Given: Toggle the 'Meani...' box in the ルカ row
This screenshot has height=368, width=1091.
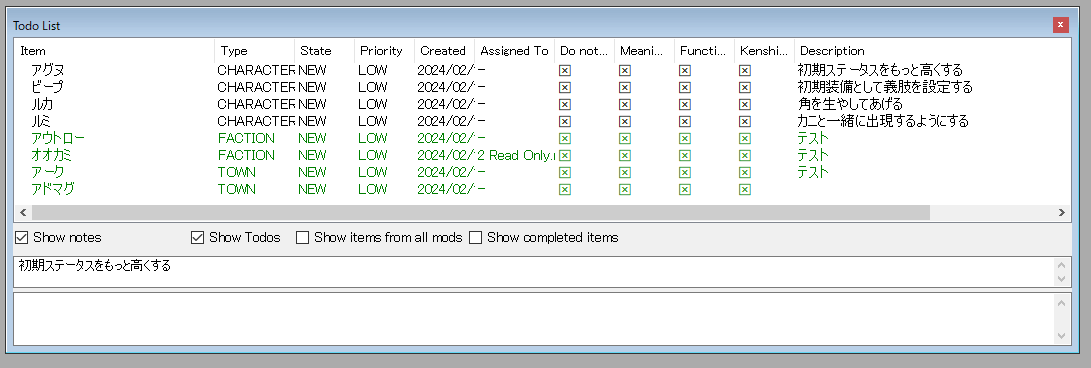Looking at the screenshot, I should tap(625, 104).
